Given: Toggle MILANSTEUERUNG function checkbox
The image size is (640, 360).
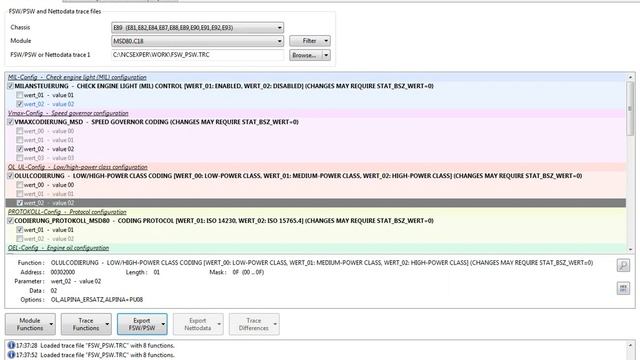Looking at the screenshot, I should pyautogui.click(x=11, y=86).
